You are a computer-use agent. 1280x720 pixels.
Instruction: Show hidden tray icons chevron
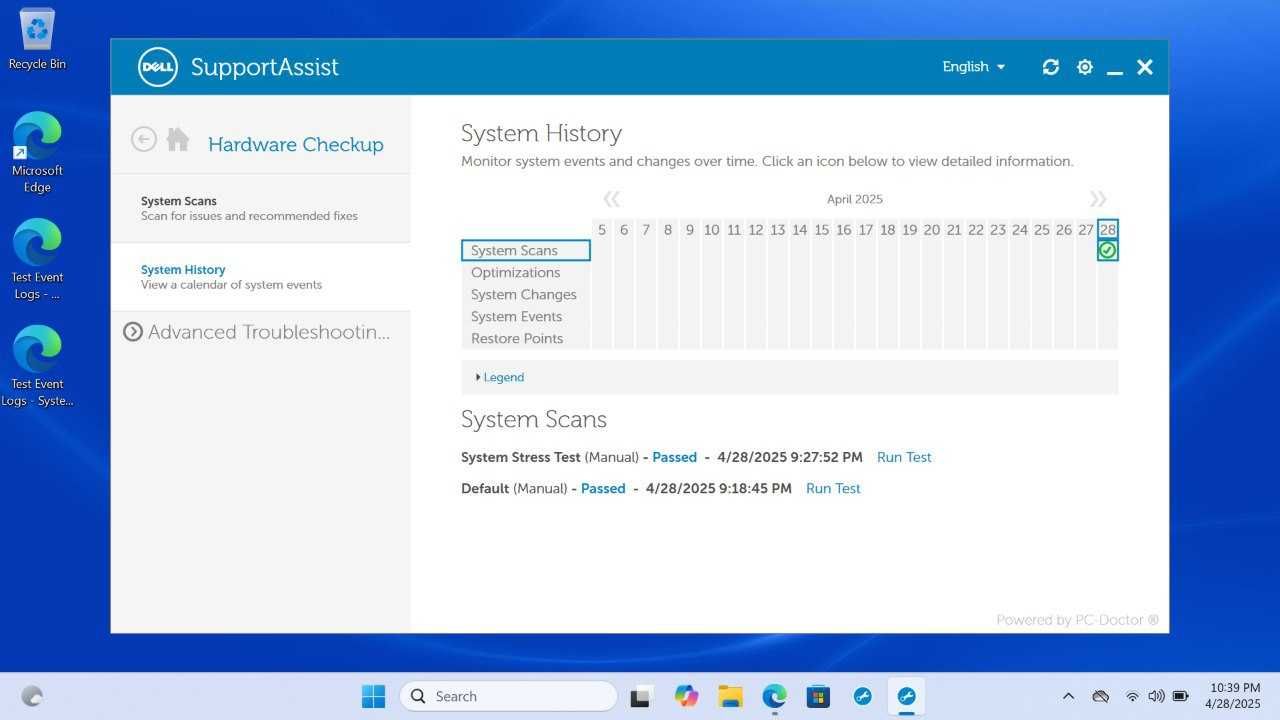(x=1068, y=696)
